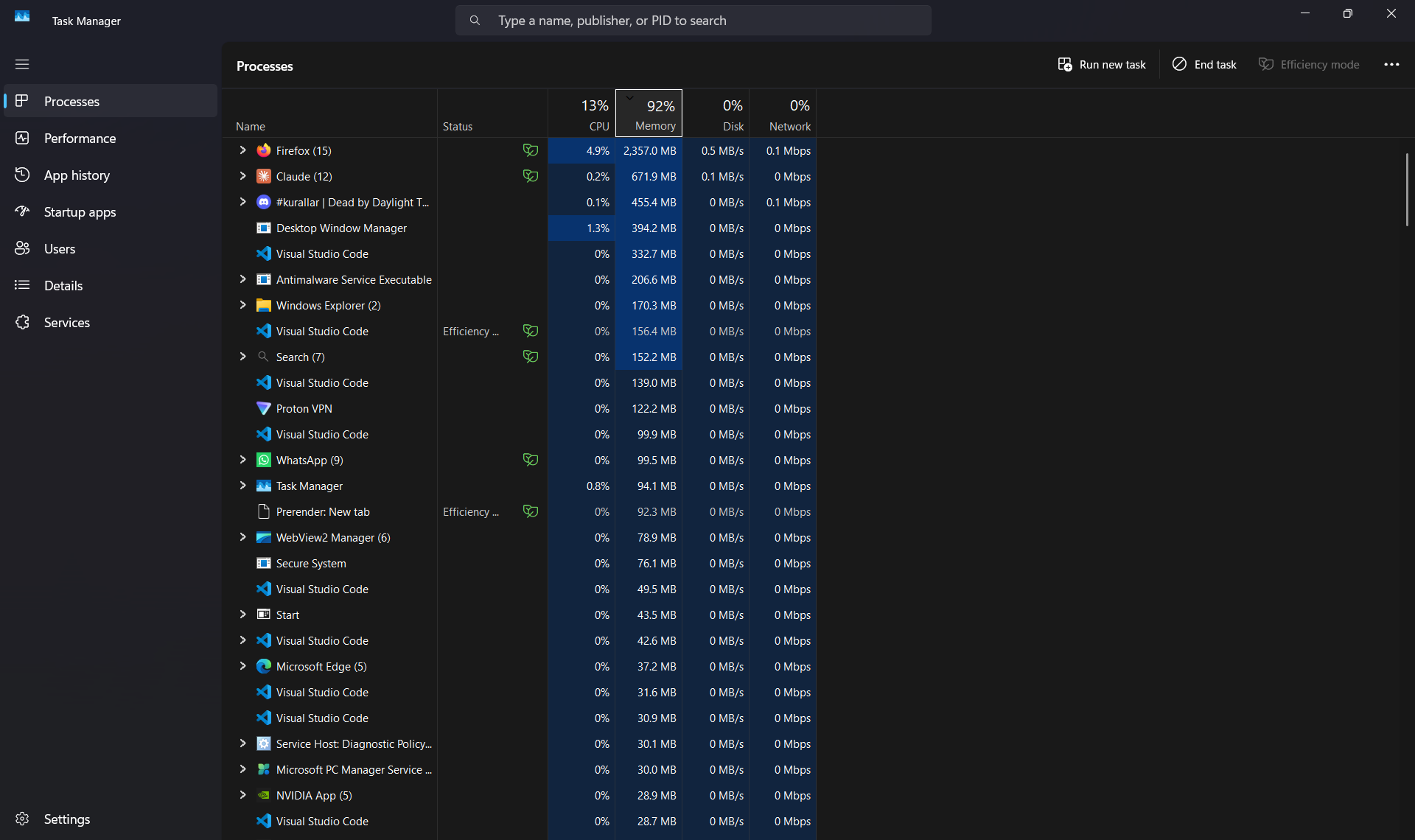The width and height of the screenshot is (1415, 840).
Task: Click the Search process magnifier icon
Action: [263, 357]
